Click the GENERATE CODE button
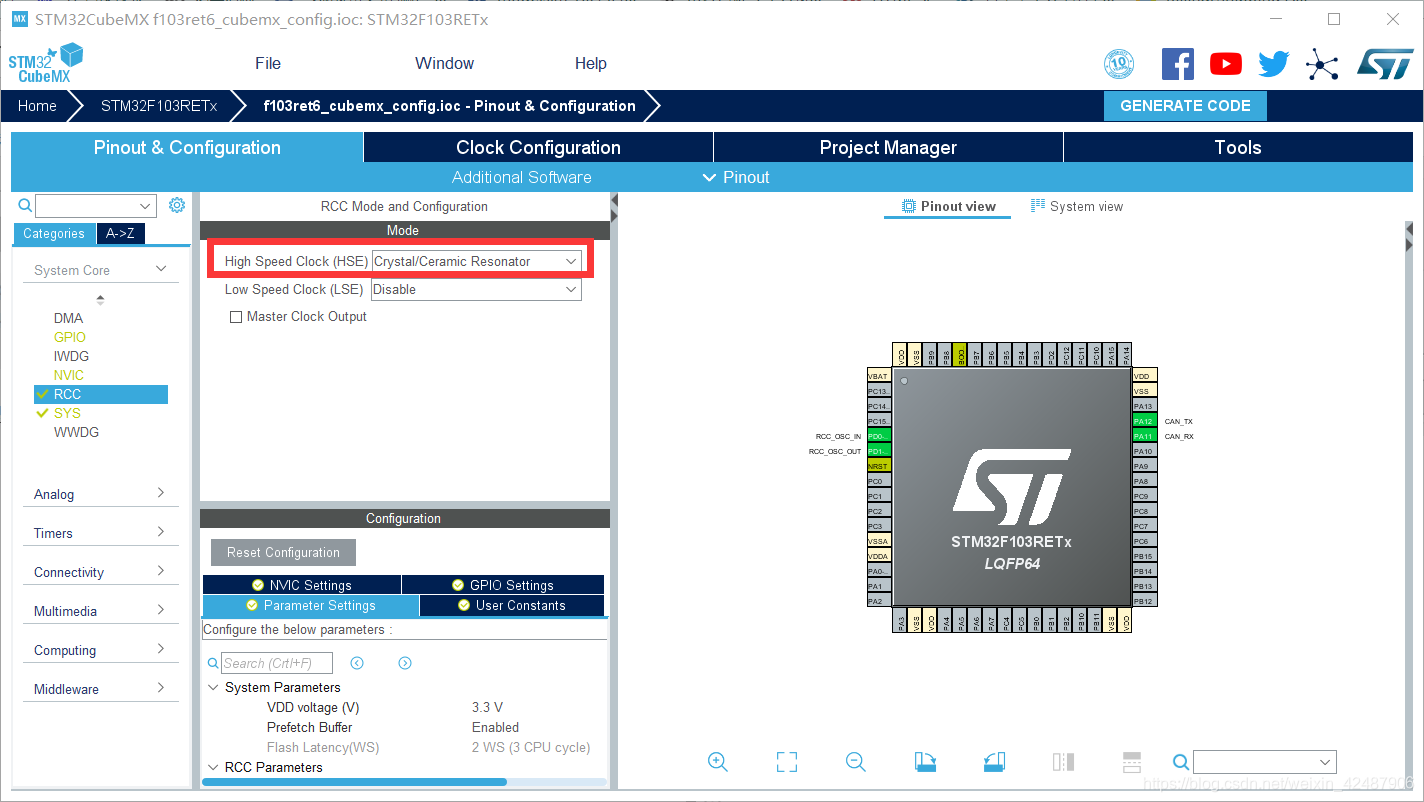 pyautogui.click(x=1185, y=106)
